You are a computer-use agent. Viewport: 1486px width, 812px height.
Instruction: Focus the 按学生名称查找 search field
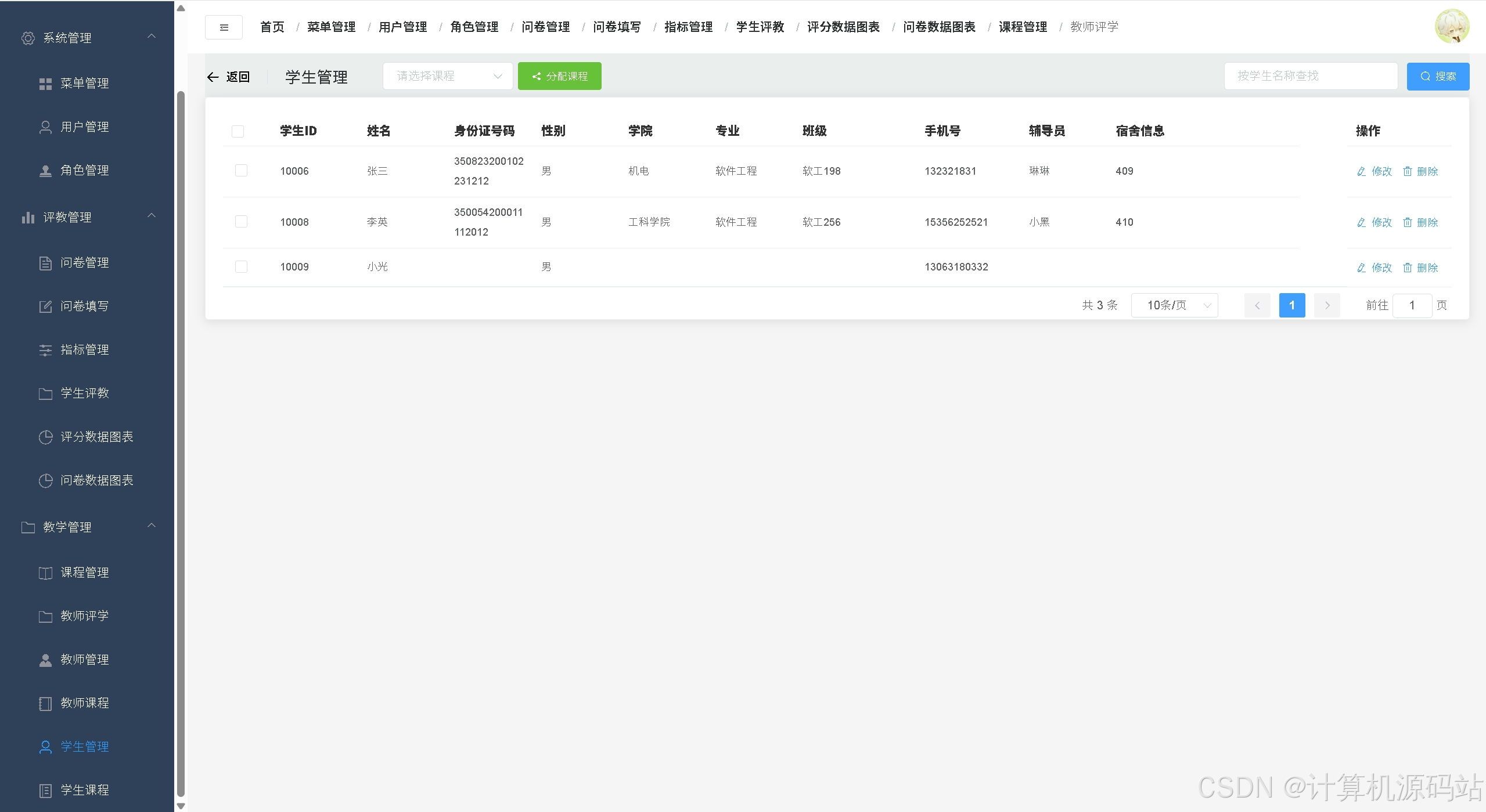(x=1311, y=76)
